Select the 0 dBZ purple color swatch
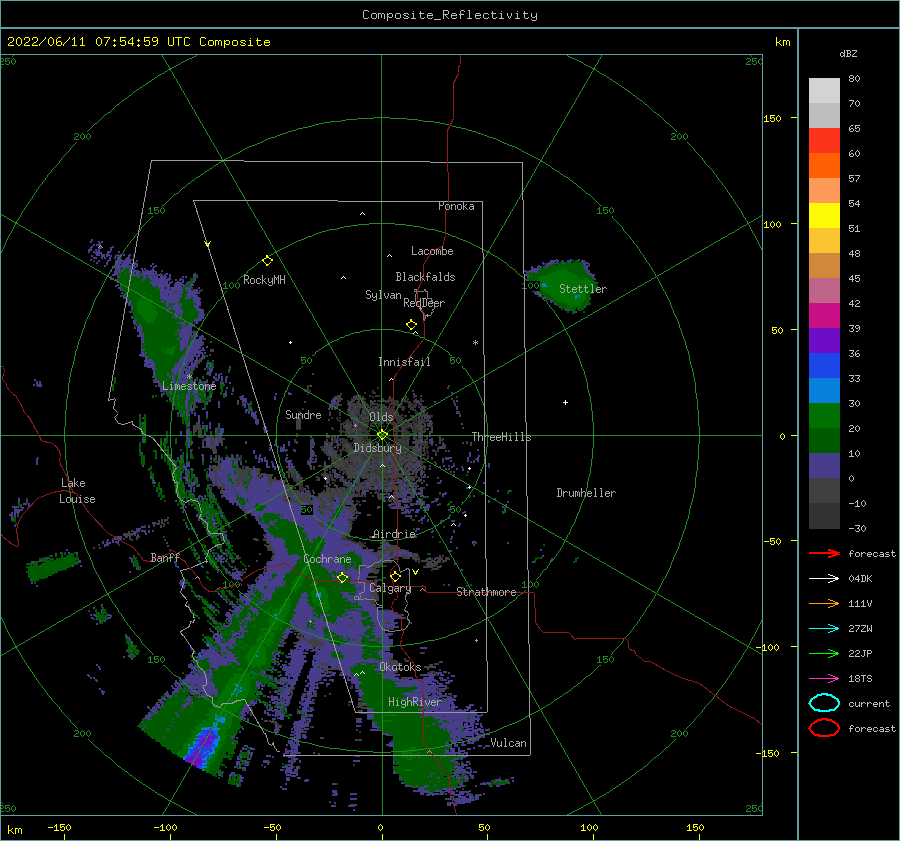 (824, 465)
